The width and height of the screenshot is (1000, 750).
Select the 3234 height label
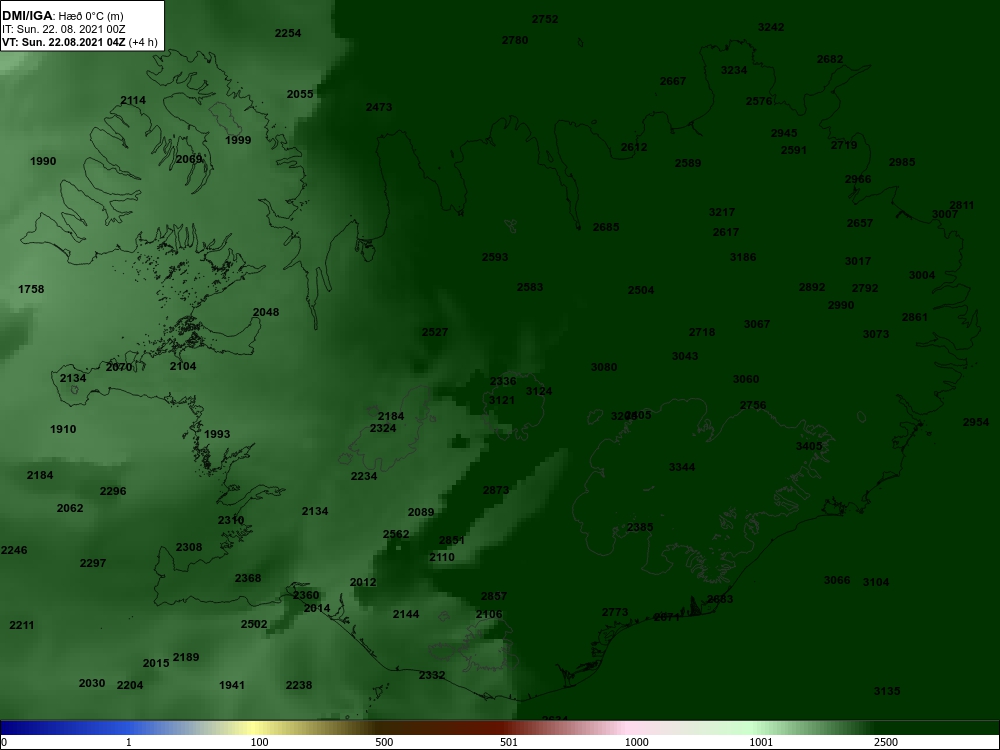(734, 70)
